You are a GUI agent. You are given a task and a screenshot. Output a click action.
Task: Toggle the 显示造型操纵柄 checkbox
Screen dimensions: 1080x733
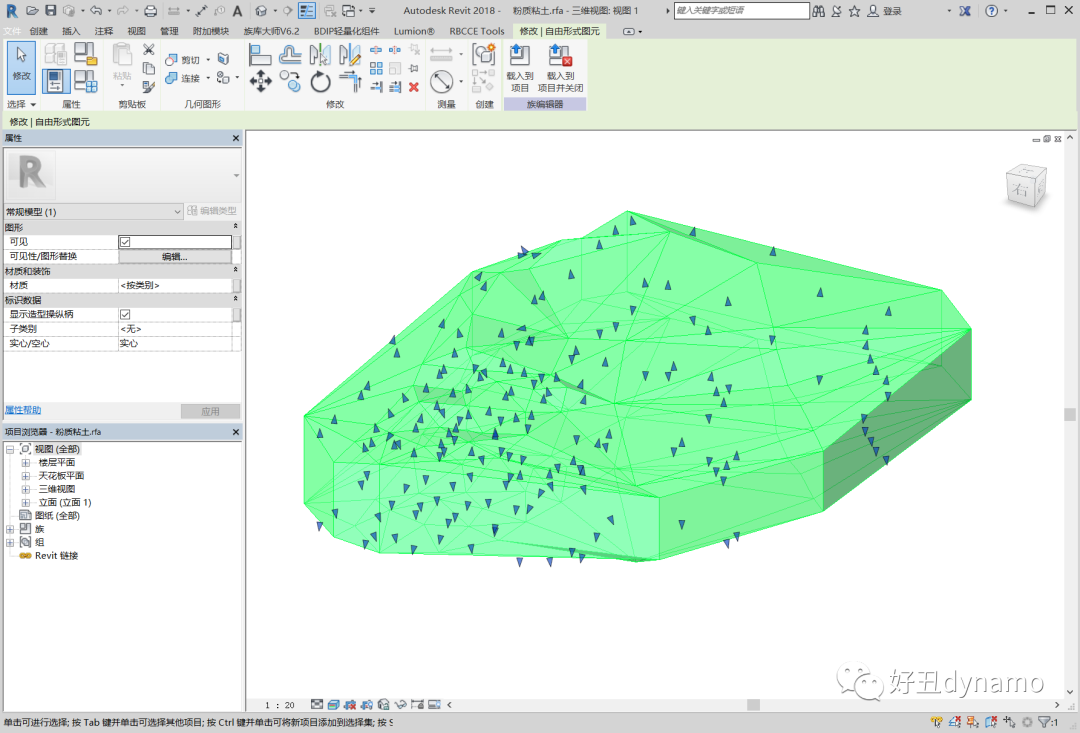(x=125, y=314)
